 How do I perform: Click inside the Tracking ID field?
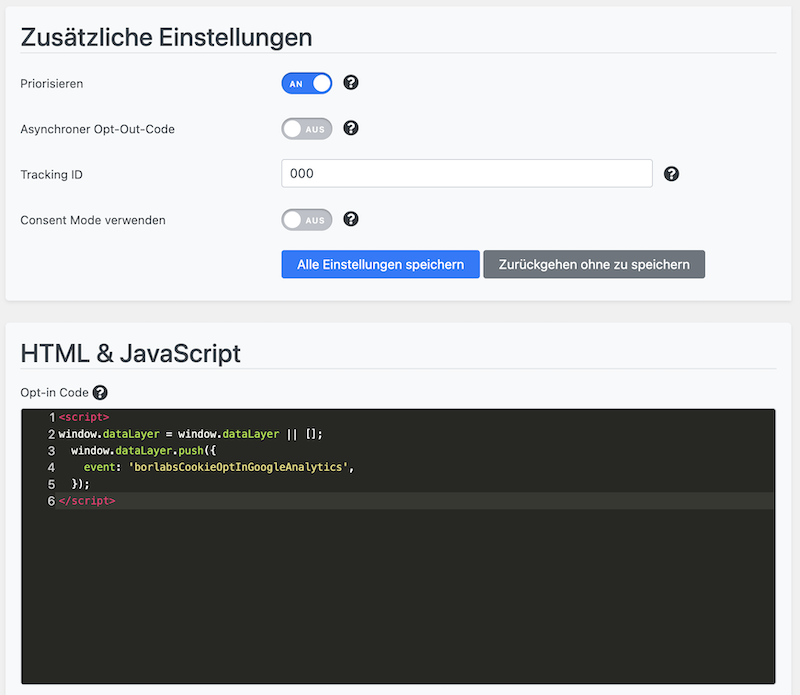[466, 173]
